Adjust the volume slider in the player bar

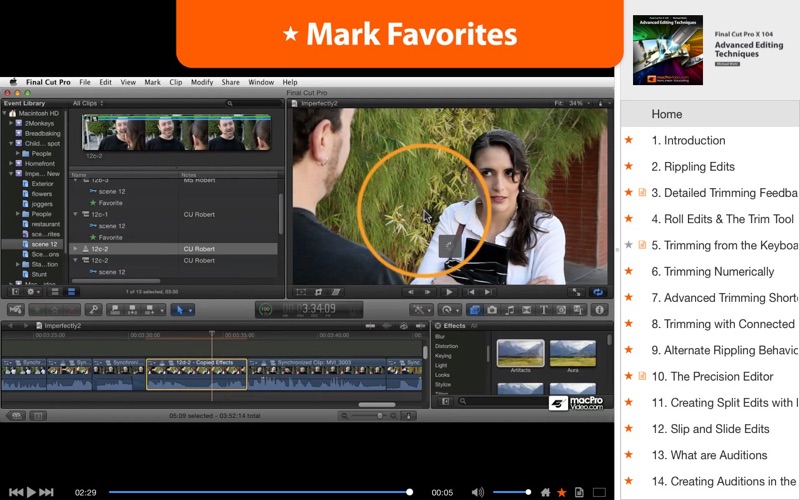512,492
